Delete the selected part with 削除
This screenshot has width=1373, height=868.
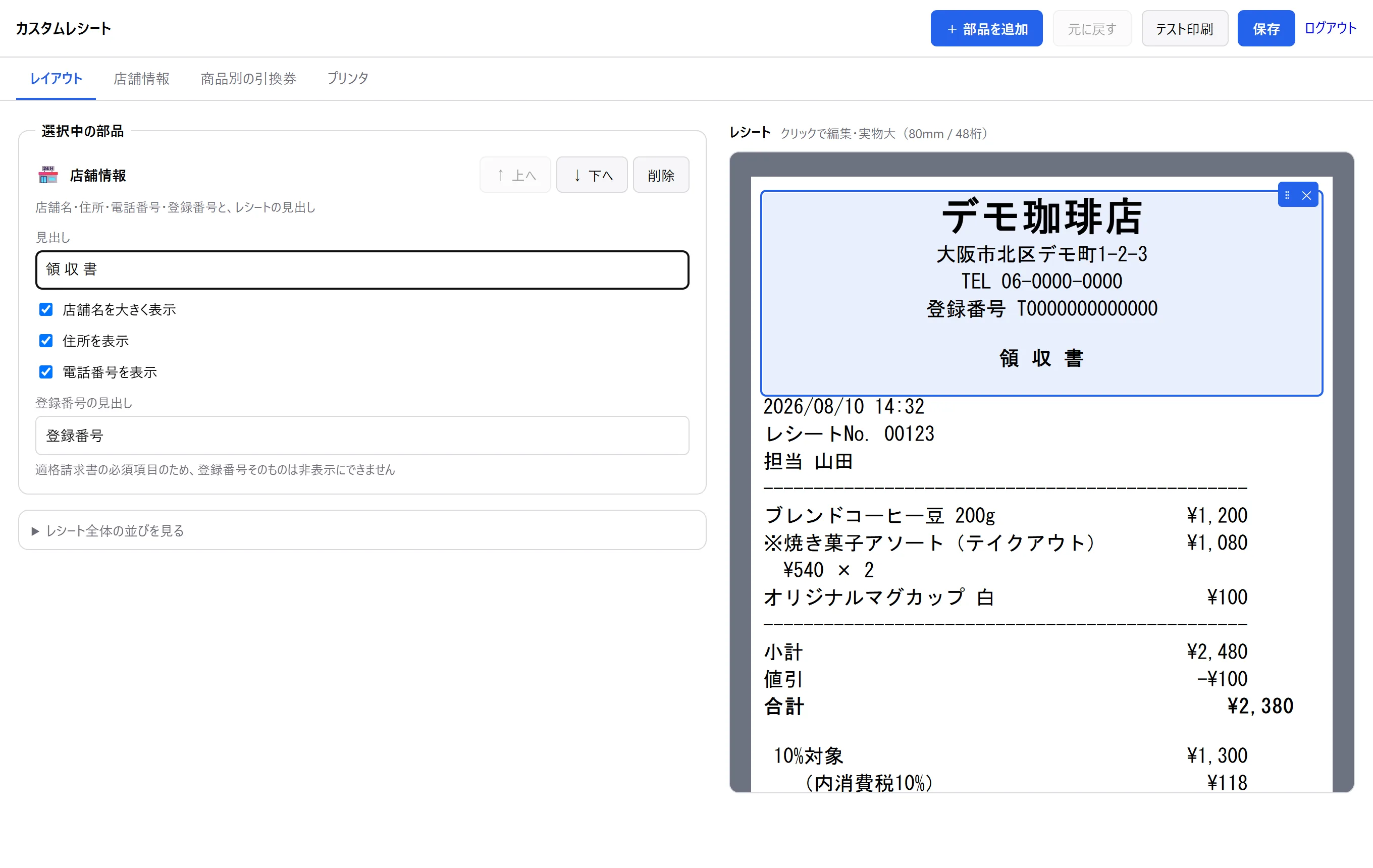click(x=661, y=175)
